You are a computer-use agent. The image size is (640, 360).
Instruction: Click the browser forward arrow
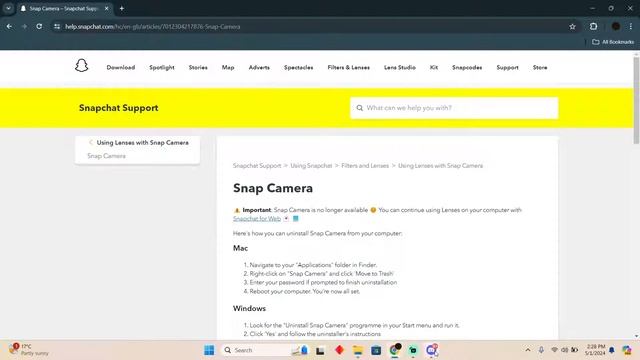click(x=24, y=27)
